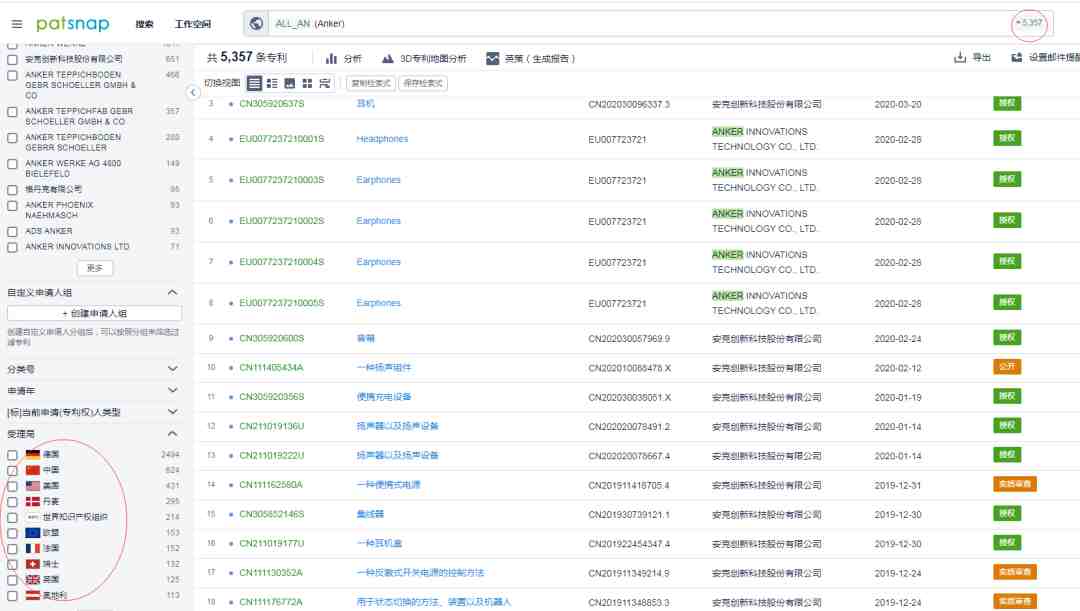The width and height of the screenshot is (1080, 611).
Task: Open the 搜索 top navigation menu
Action: pos(145,24)
